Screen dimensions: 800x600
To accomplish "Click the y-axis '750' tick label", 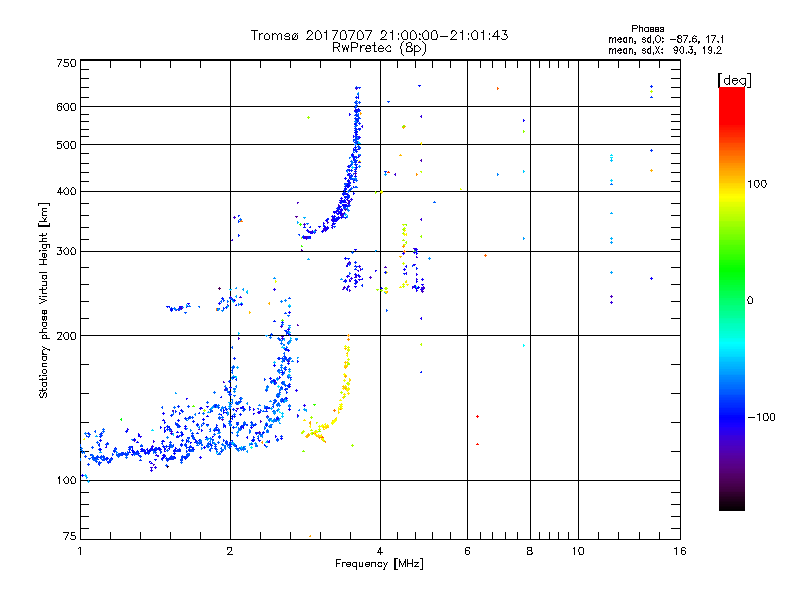I will [x=66, y=63].
